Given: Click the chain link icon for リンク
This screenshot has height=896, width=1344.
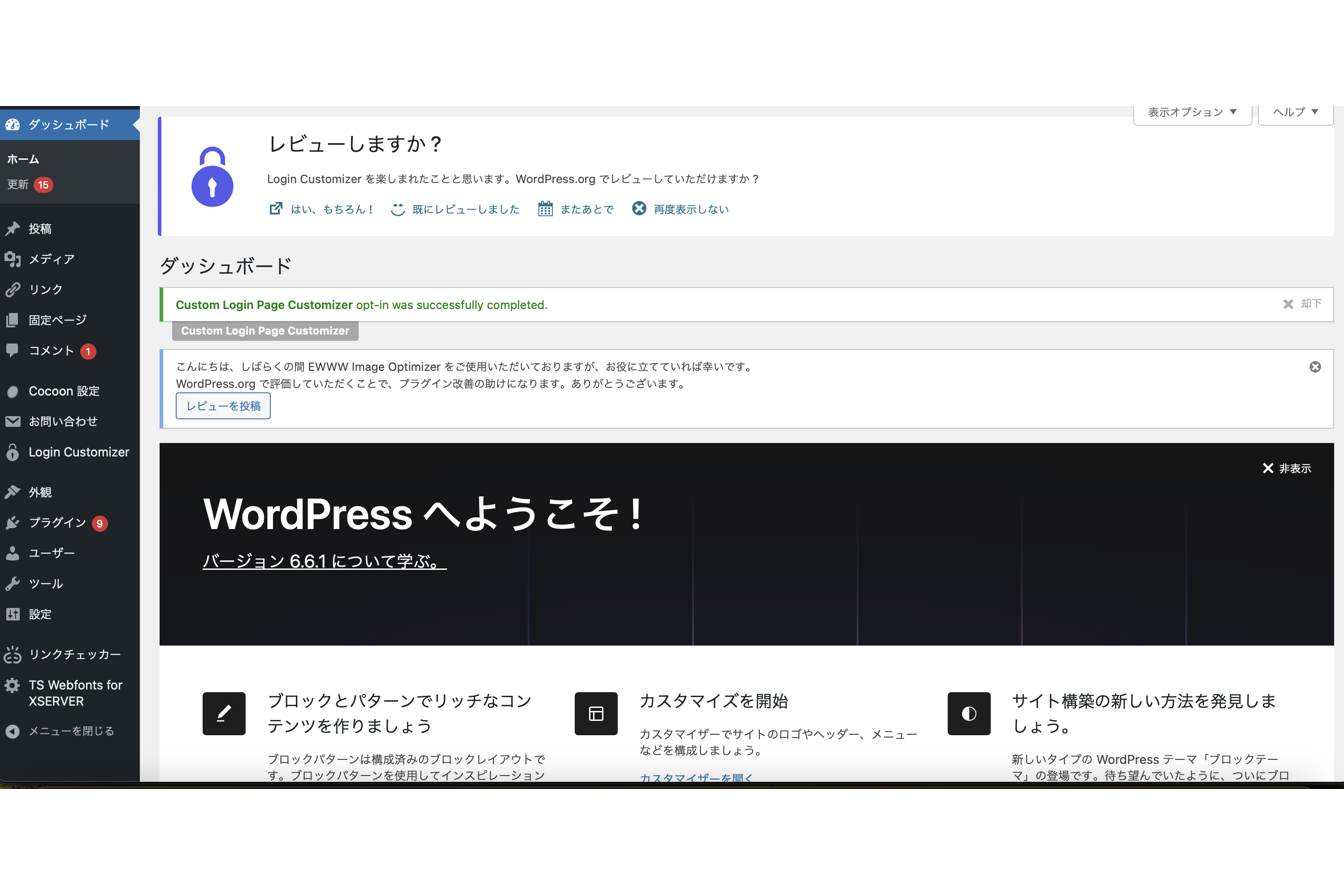Looking at the screenshot, I should (x=13, y=290).
